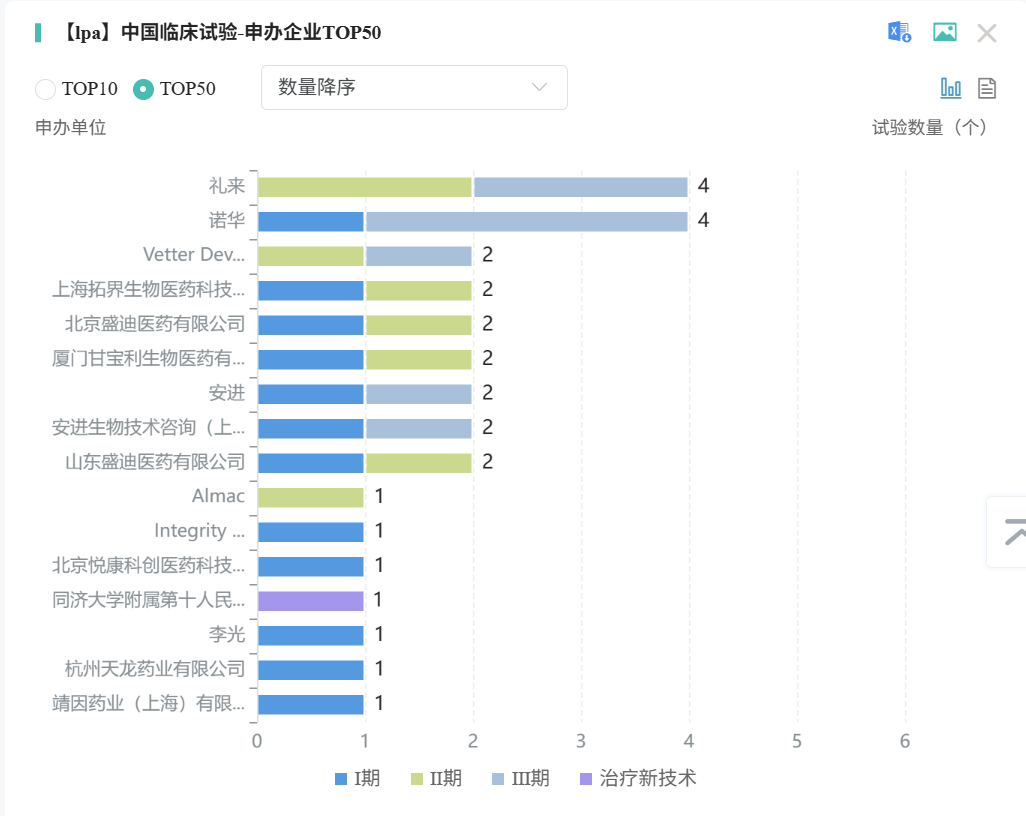Toggle III期 series in the legend
This screenshot has width=1026, height=816.
tap(521, 778)
